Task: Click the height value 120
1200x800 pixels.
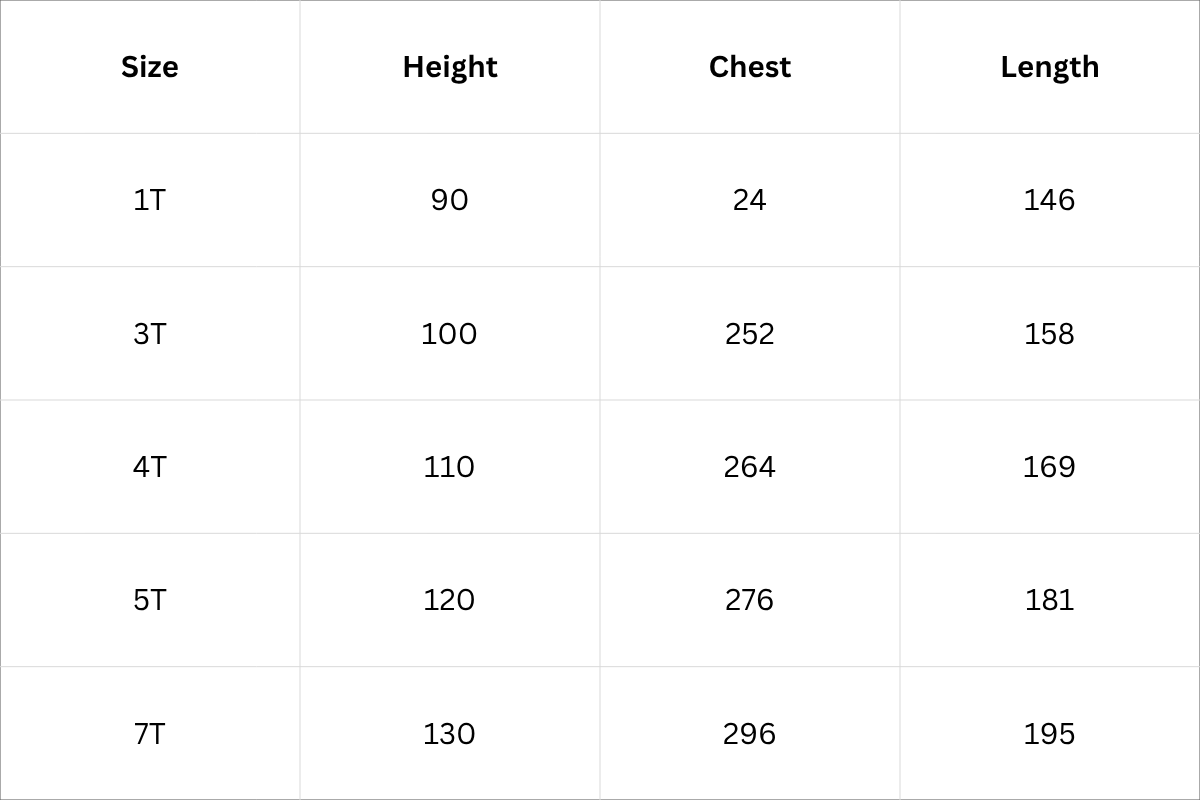Action: pos(450,600)
